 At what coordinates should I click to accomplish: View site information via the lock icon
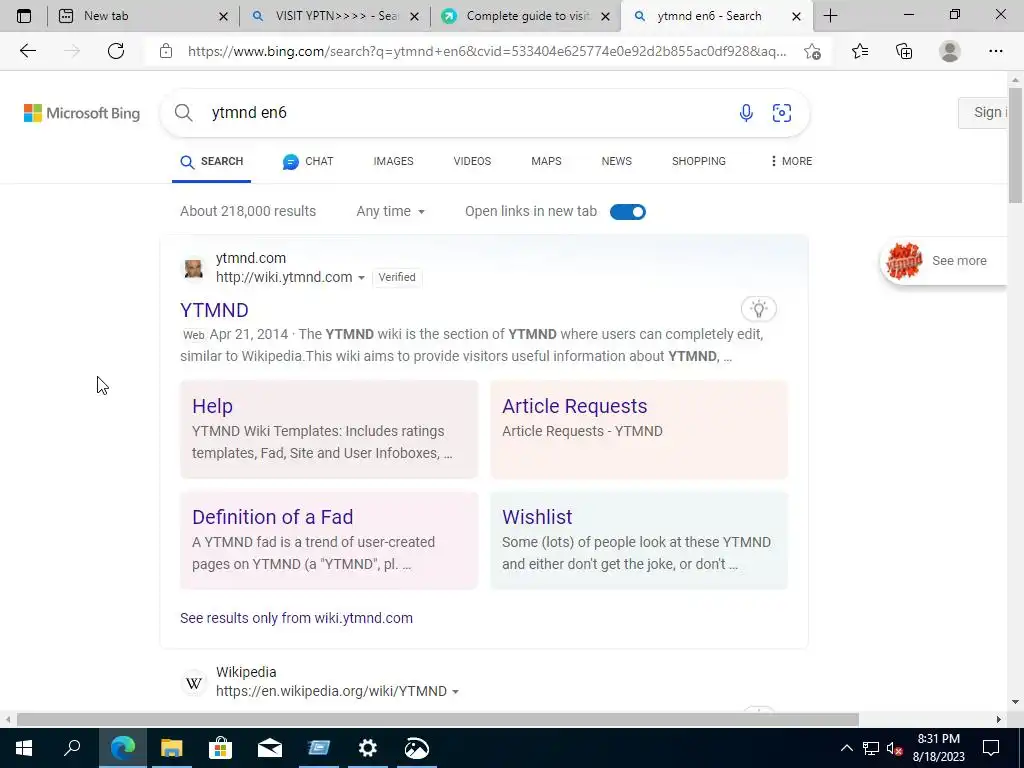[166, 51]
